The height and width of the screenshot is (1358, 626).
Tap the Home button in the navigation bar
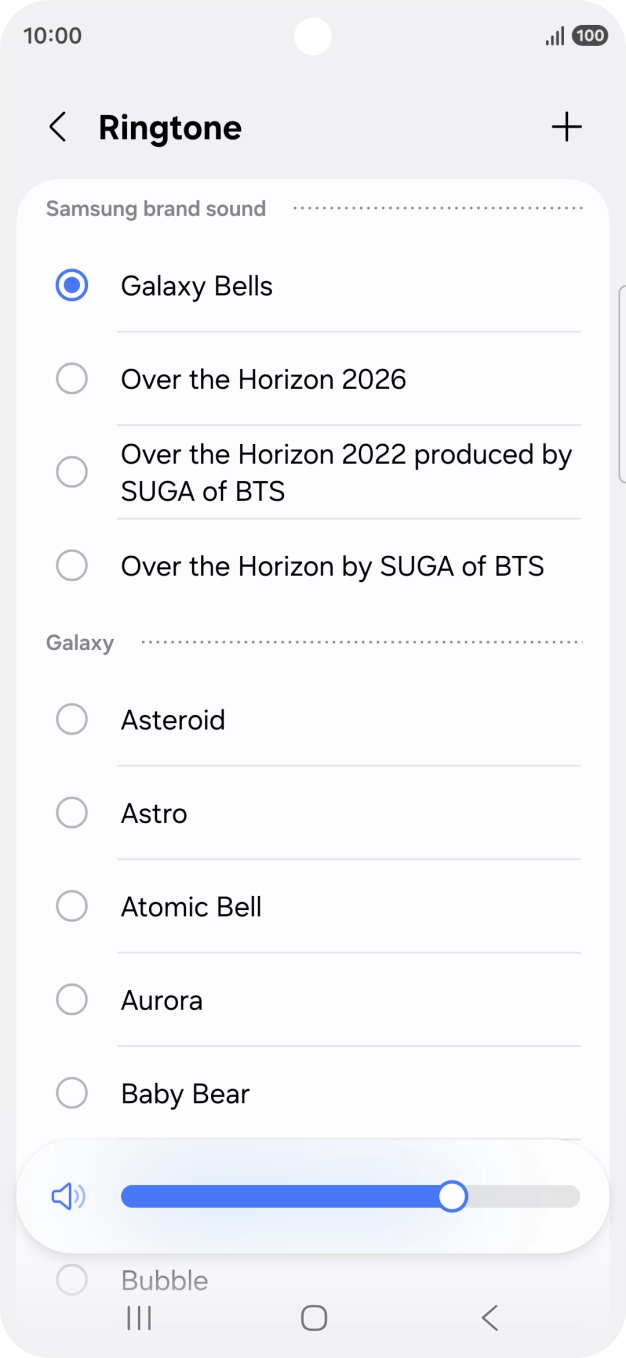[x=313, y=1318]
